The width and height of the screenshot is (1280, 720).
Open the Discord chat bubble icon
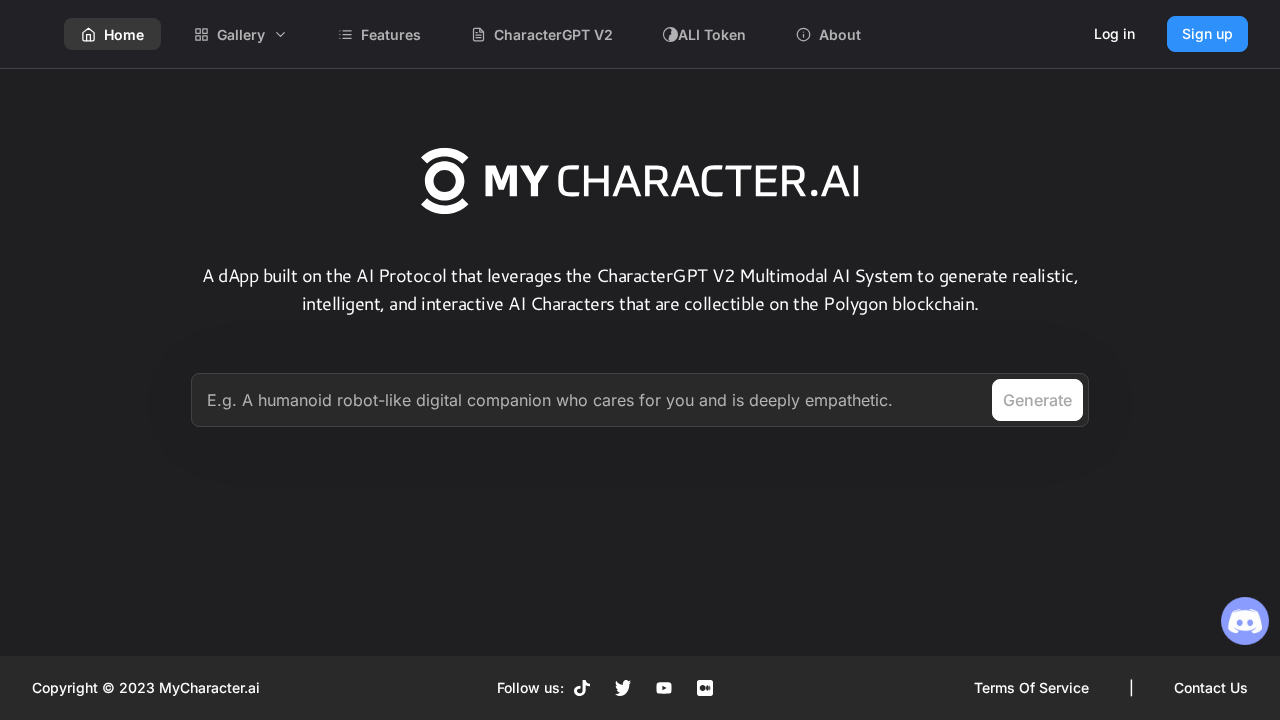coord(1245,621)
